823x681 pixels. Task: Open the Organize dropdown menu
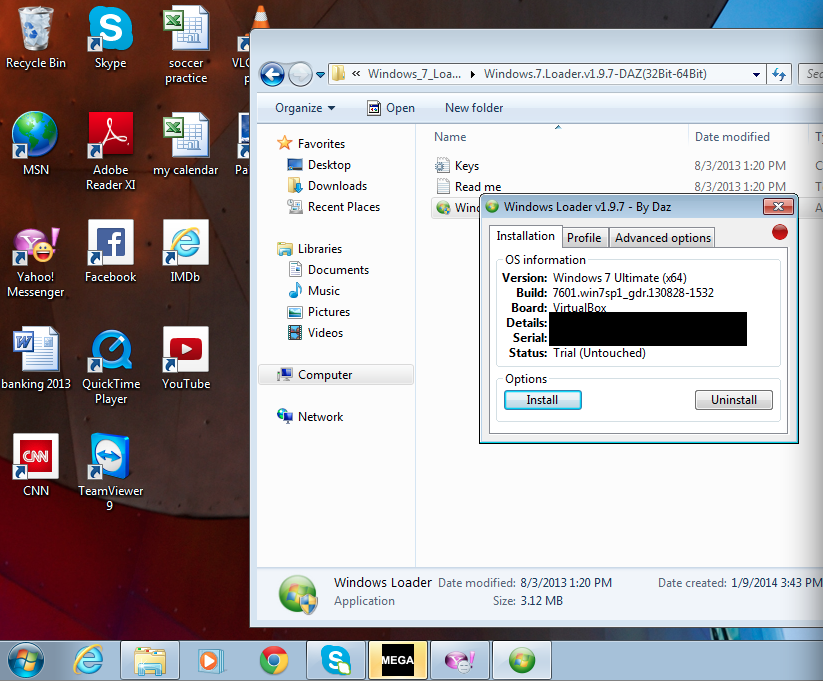click(x=305, y=108)
